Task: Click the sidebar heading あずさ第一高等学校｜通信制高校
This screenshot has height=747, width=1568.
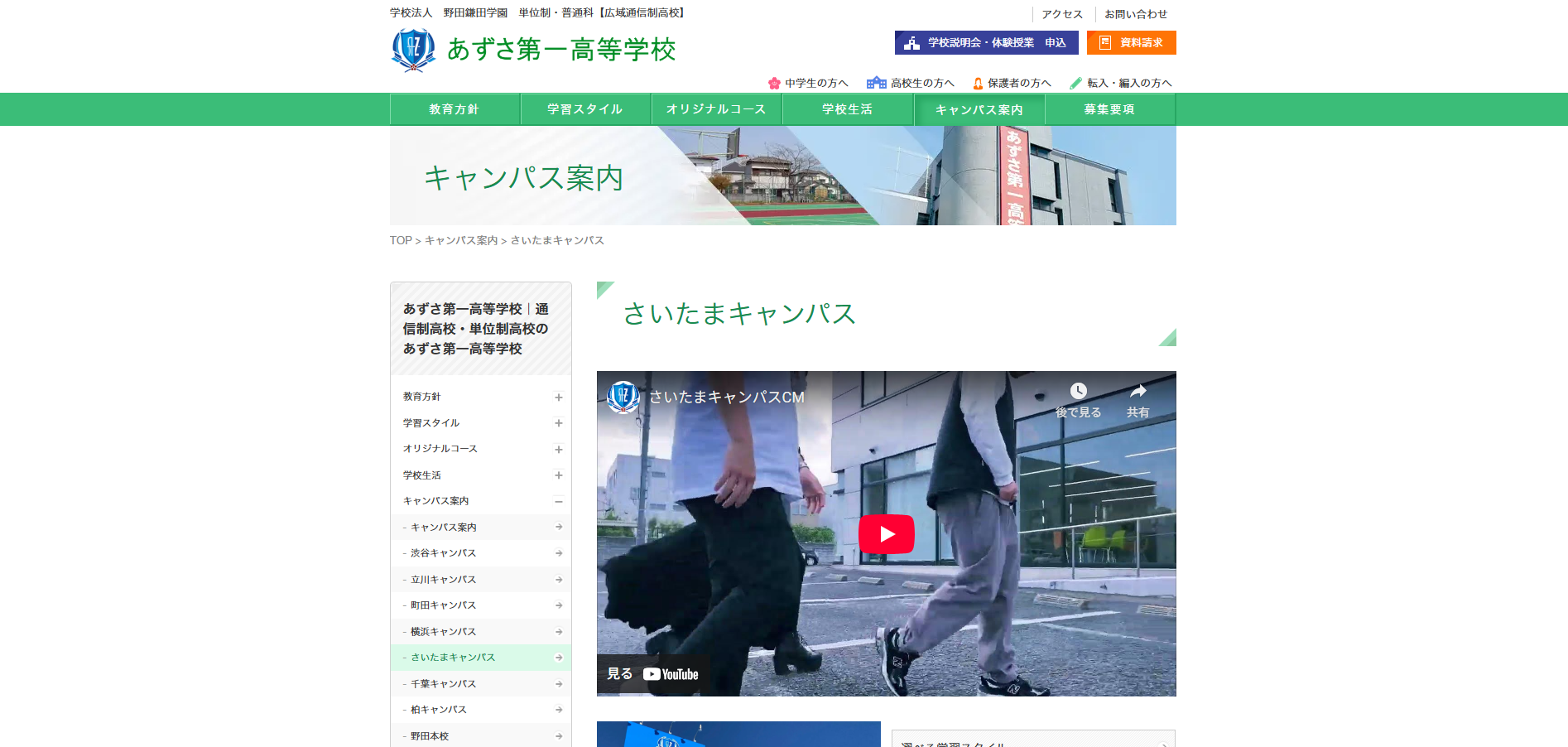Action: (476, 329)
